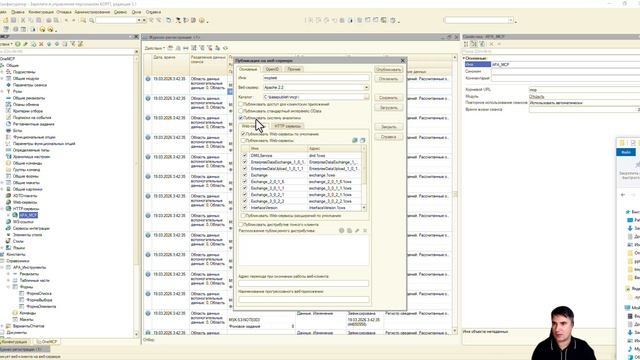Viewport: 640px width, 360px height.
Task: Click scissors Cut icon in main toolbar
Action: coord(23,20)
